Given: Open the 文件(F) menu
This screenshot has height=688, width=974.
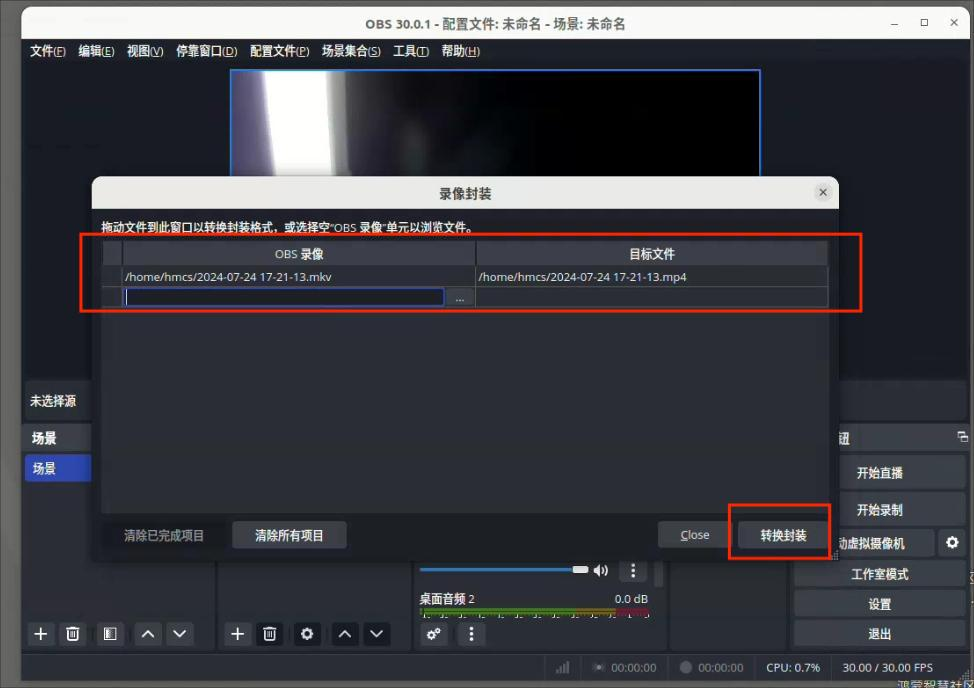Looking at the screenshot, I should click(48, 51).
